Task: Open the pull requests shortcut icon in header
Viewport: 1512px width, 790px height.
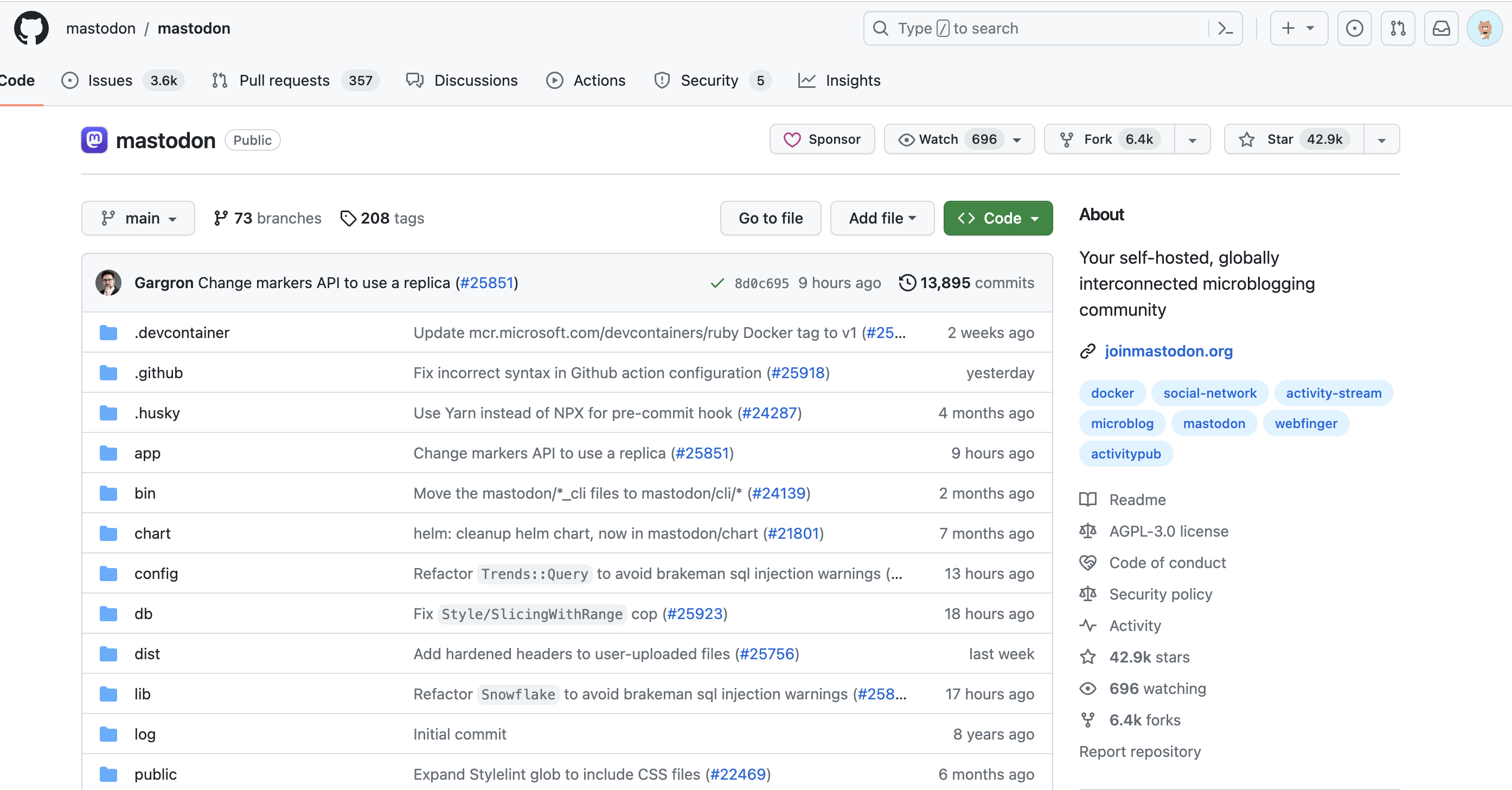Action: pos(1398,28)
